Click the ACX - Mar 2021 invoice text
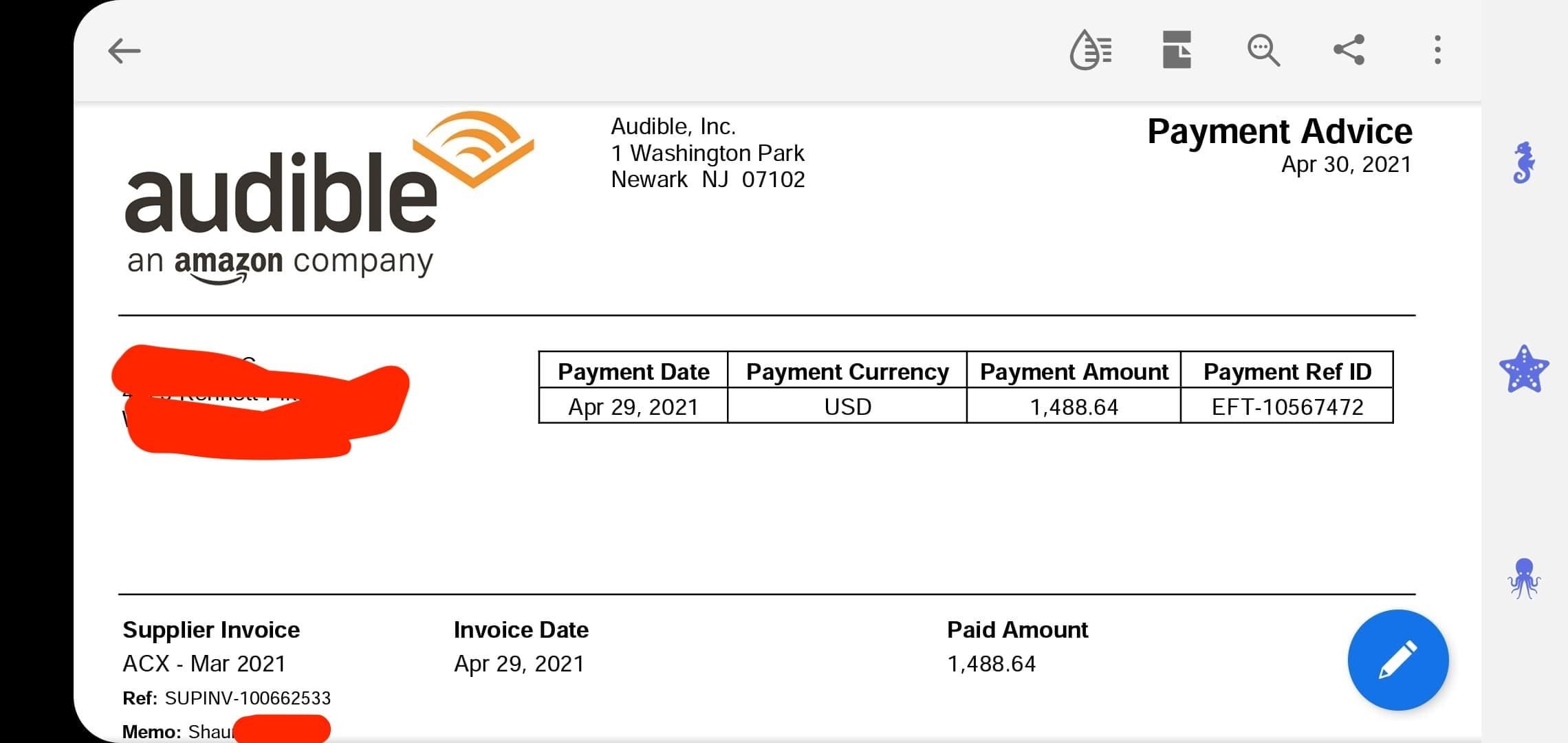1568x743 pixels. tap(204, 663)
